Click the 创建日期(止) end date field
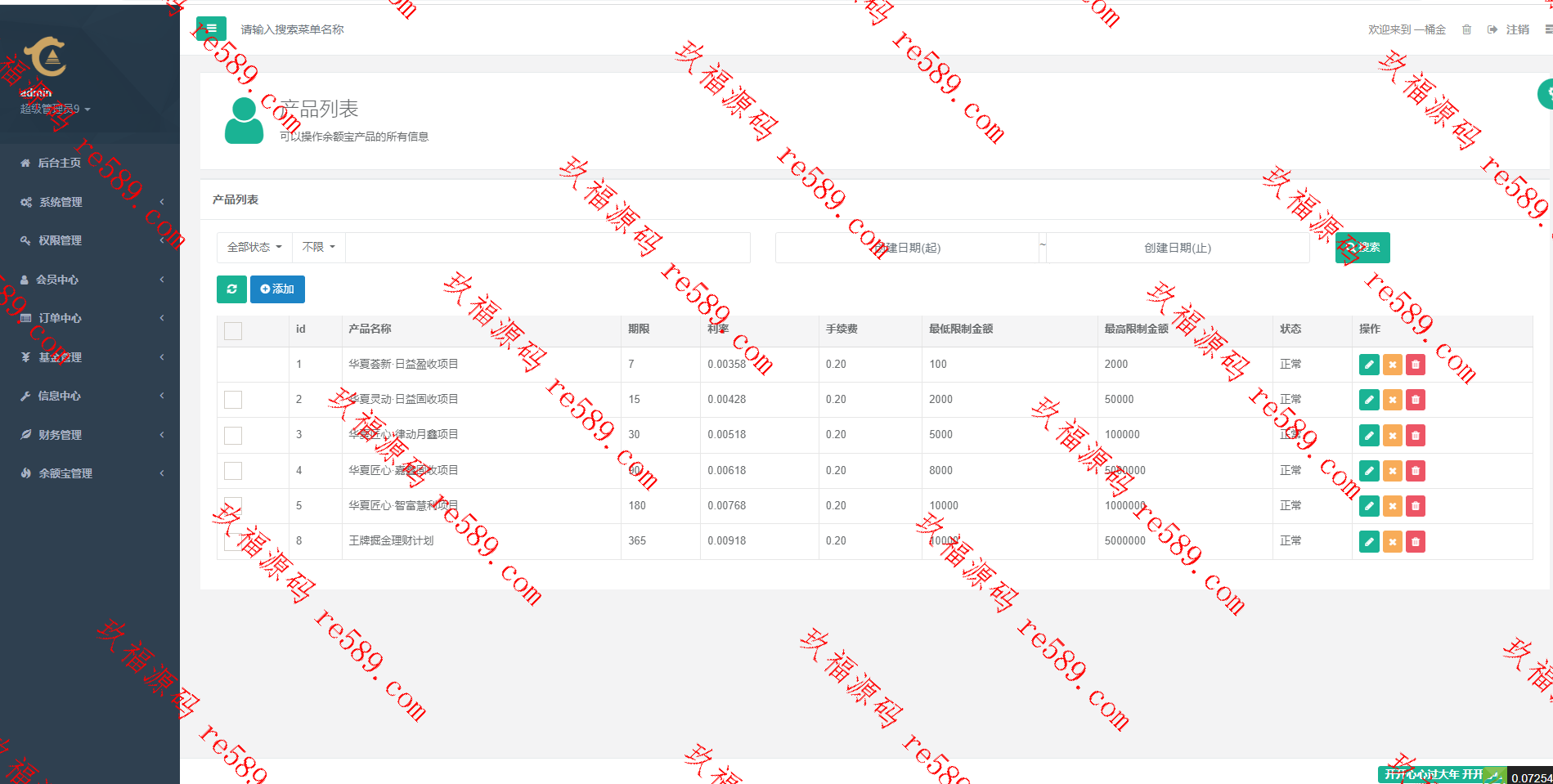This screenshot has height=784, width=1553. [x=1178, y=248]
